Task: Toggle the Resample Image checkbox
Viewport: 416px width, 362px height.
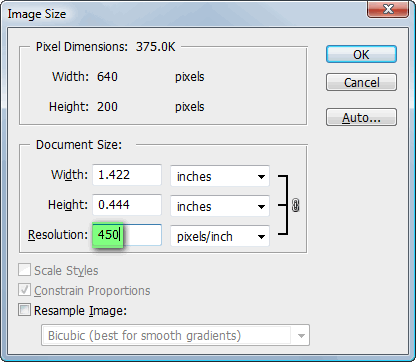Action: click(24, 310)
